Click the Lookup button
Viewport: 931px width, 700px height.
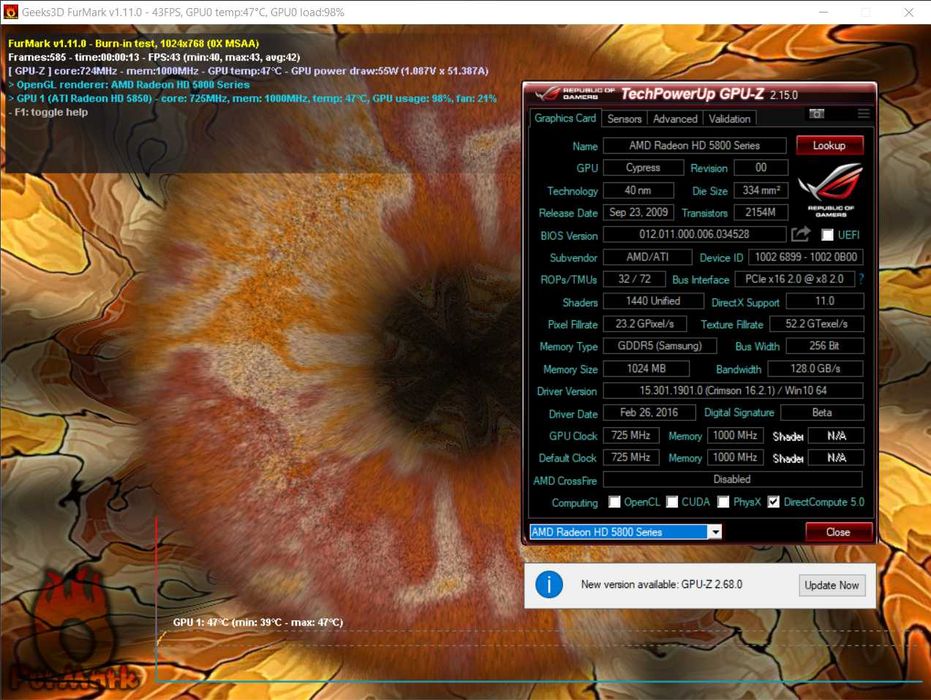click(829, 145)
